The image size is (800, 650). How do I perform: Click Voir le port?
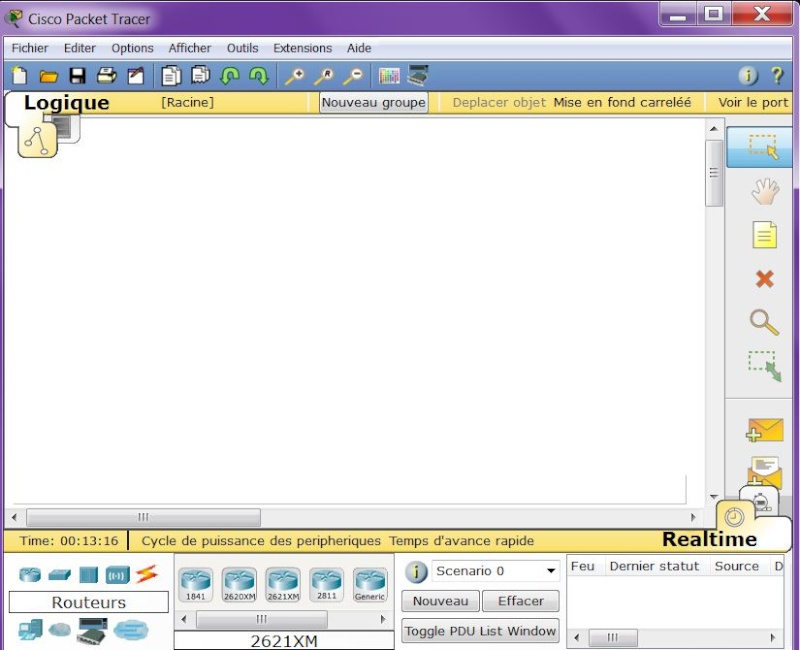754,103
